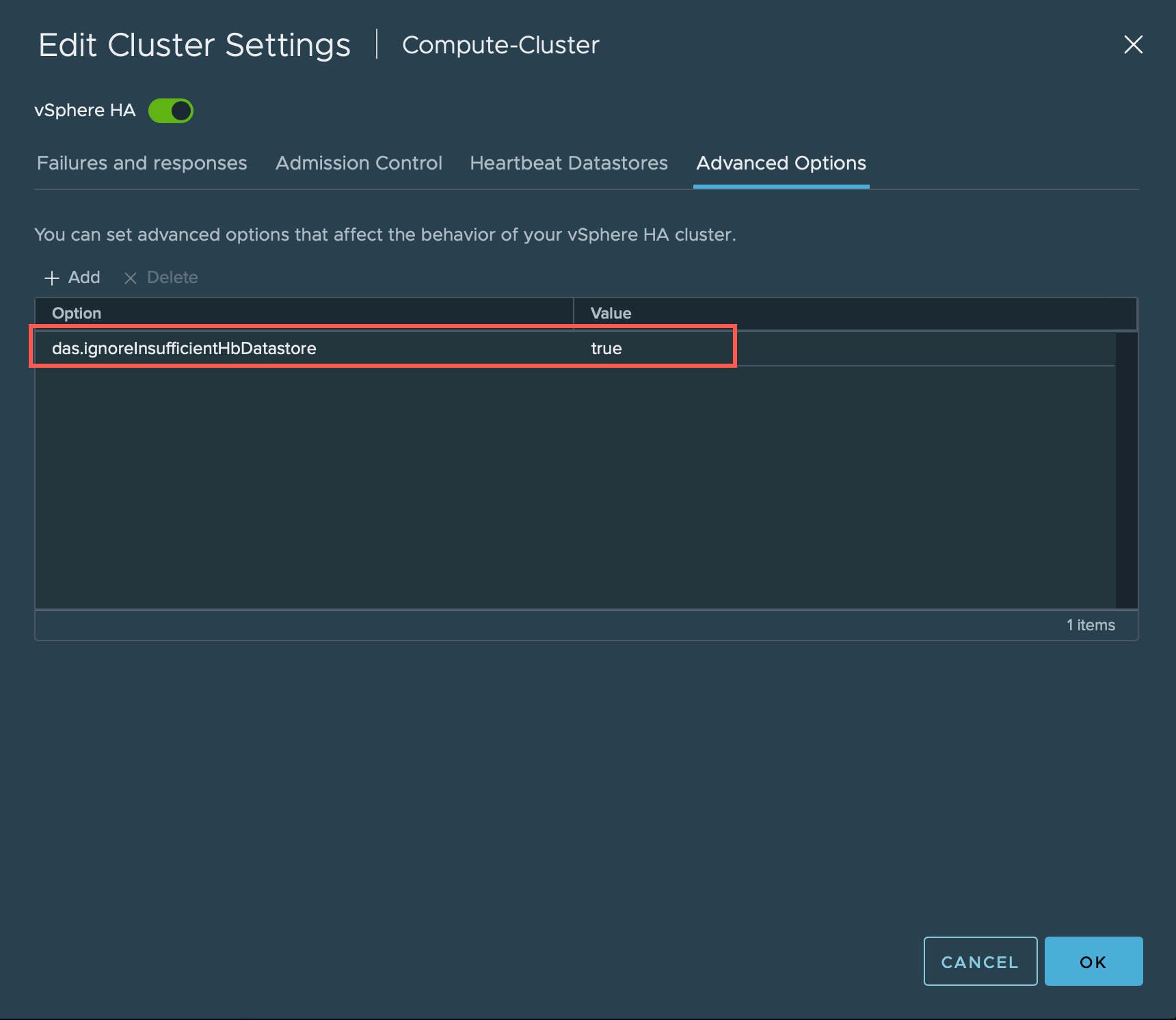Click the 1 items count label

[1091, 625]
